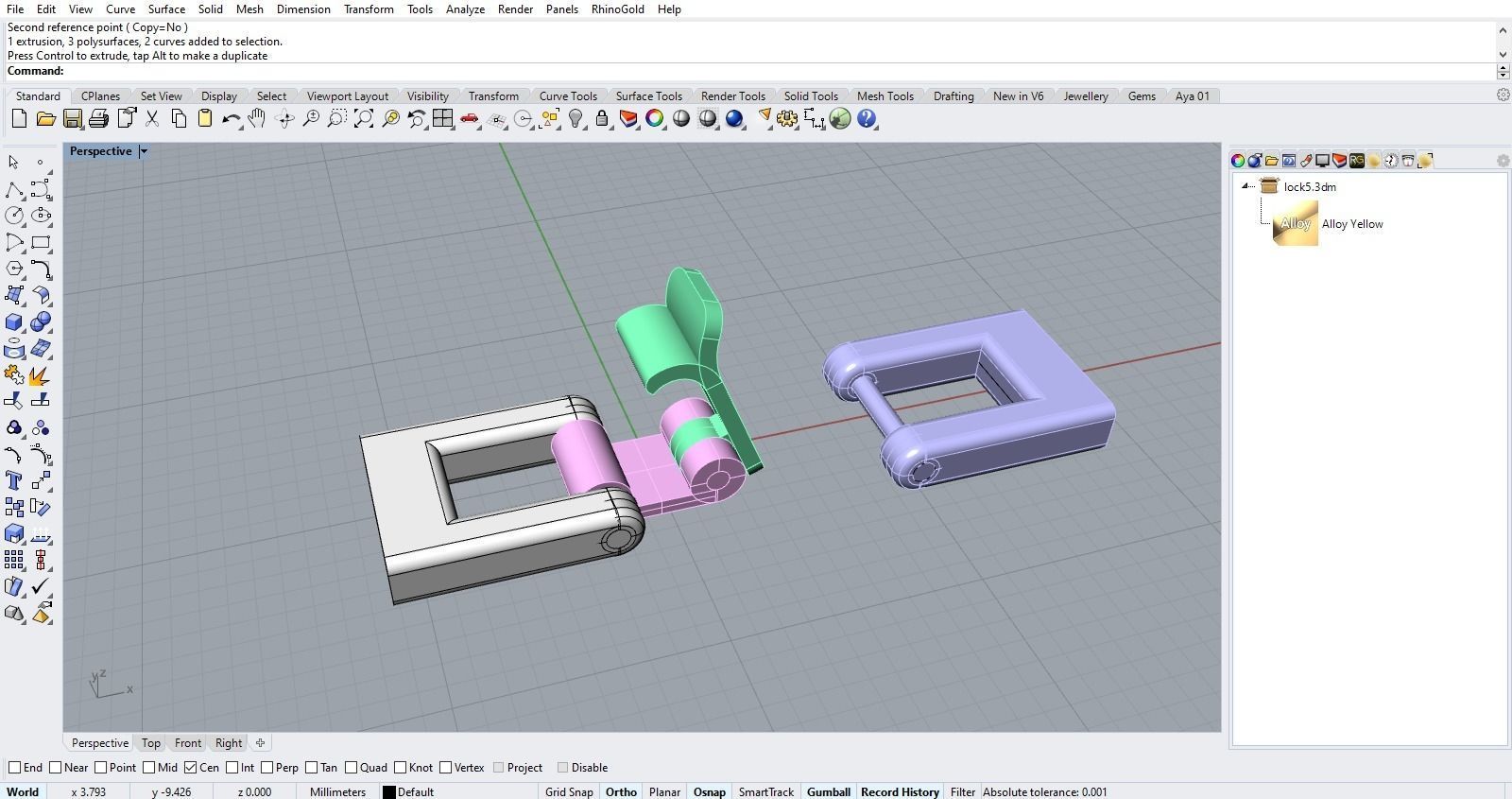The width and height of the screenshot is (1512, 799).
Task: Select the Zoom Window icon
Action: (x=337, y=118)
